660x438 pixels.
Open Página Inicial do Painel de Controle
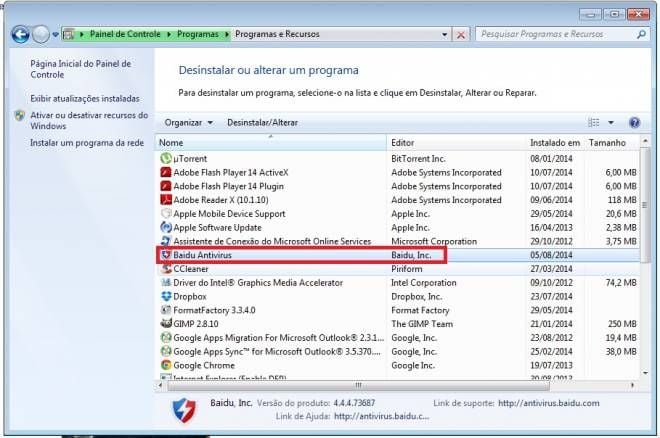[80, 69]
